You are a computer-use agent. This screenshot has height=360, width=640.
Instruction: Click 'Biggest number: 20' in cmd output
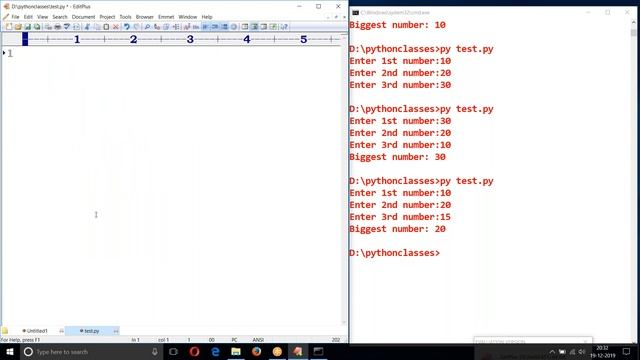[398, 229]
